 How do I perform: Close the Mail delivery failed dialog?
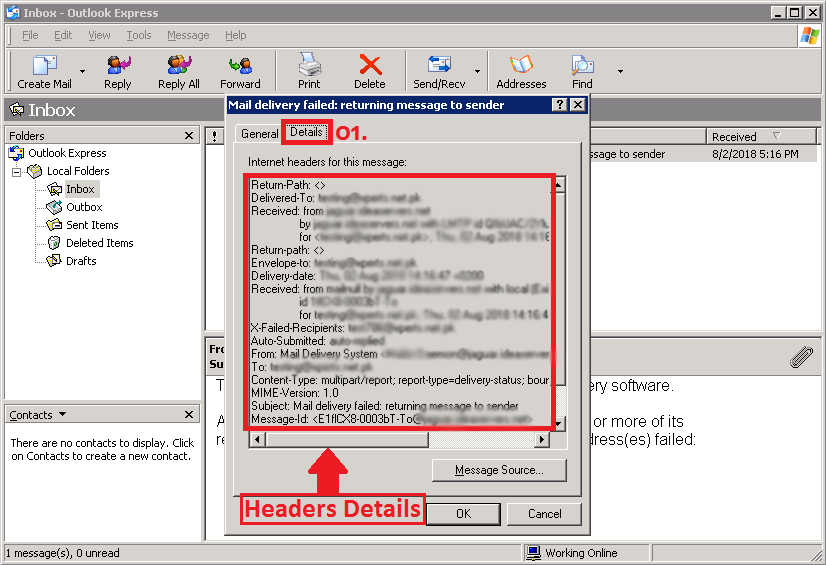[x=578, y=104]
